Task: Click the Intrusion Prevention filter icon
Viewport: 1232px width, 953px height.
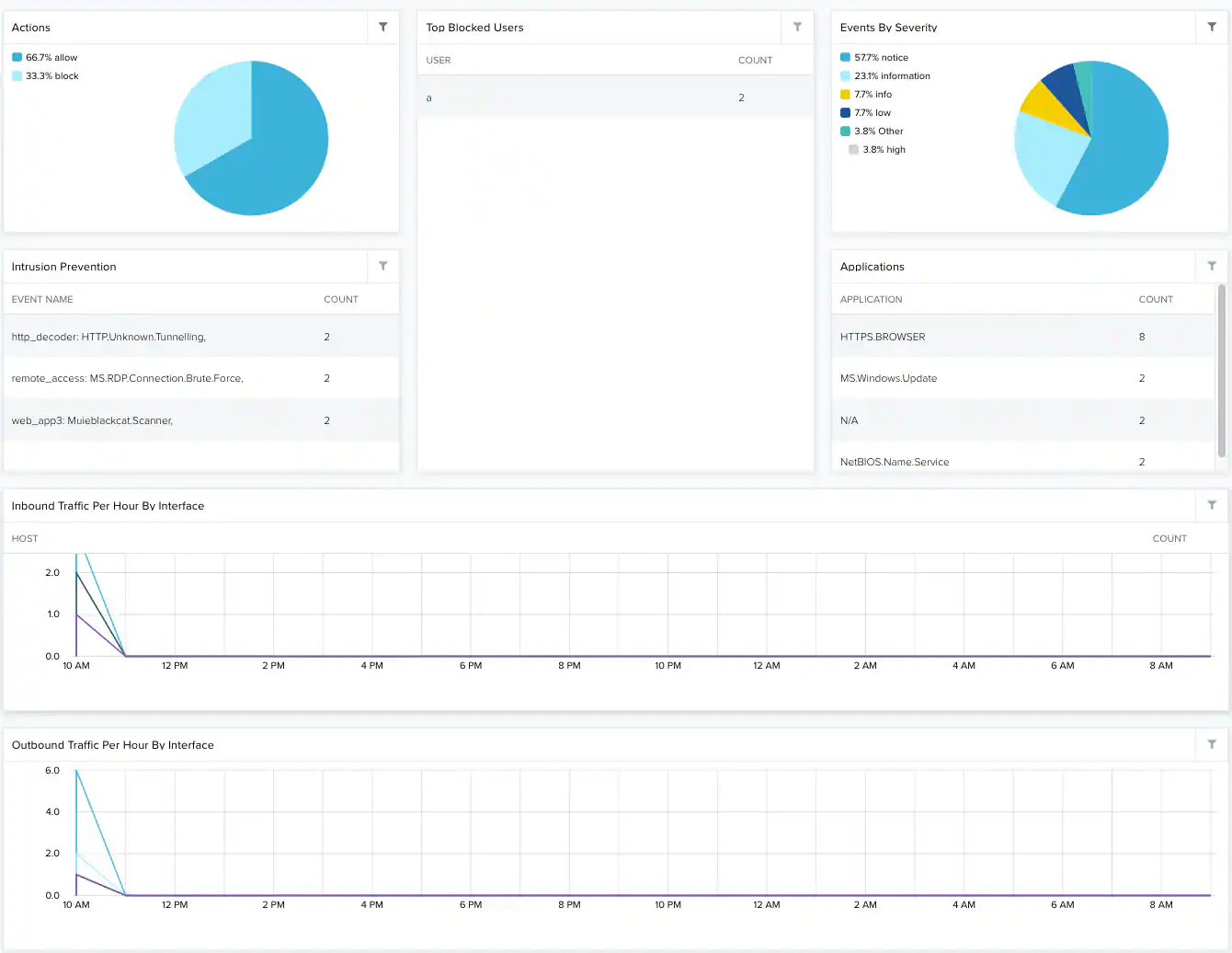Action: pos(383,266)
